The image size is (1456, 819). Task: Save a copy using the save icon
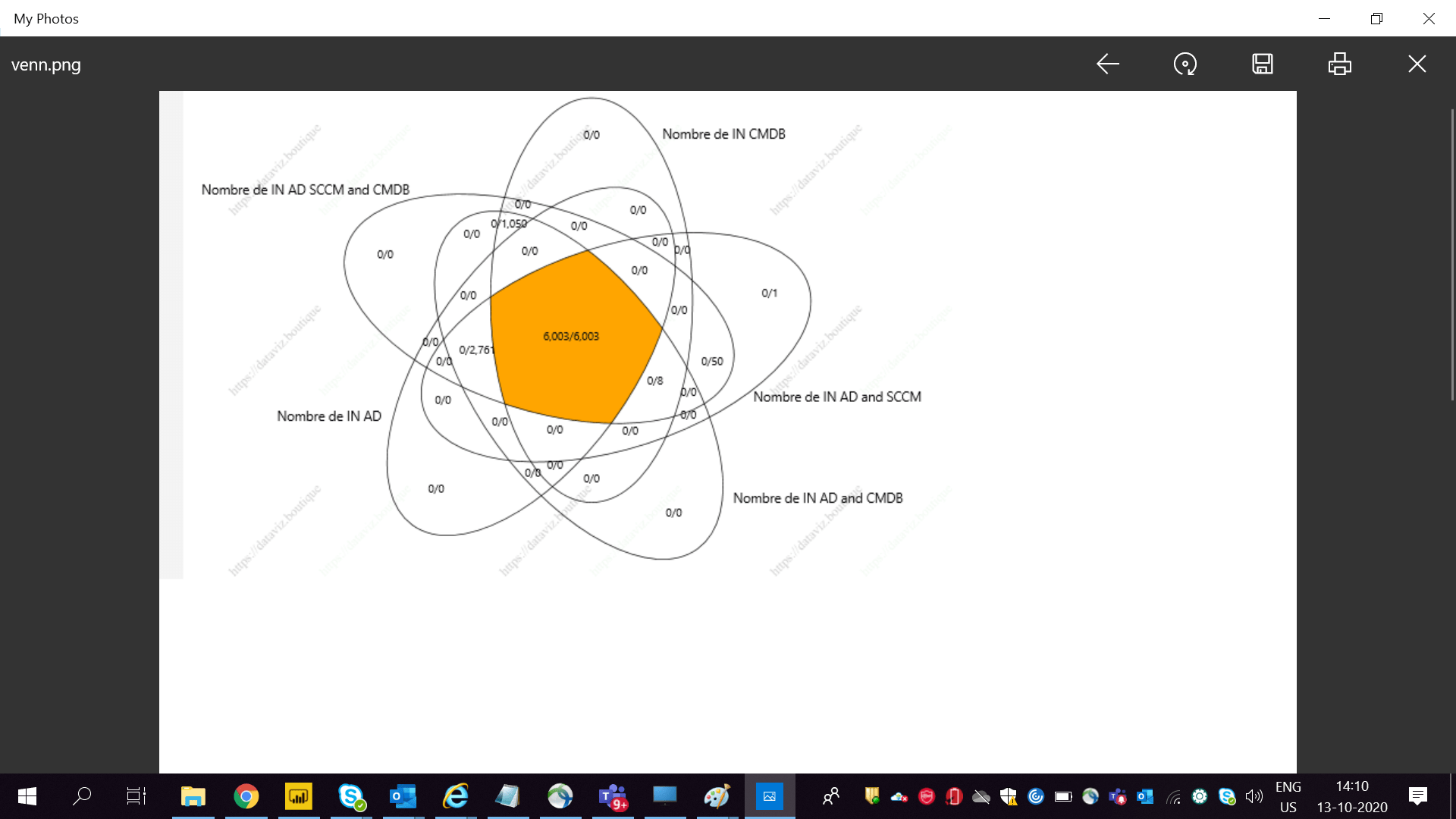click(1262, 64)
